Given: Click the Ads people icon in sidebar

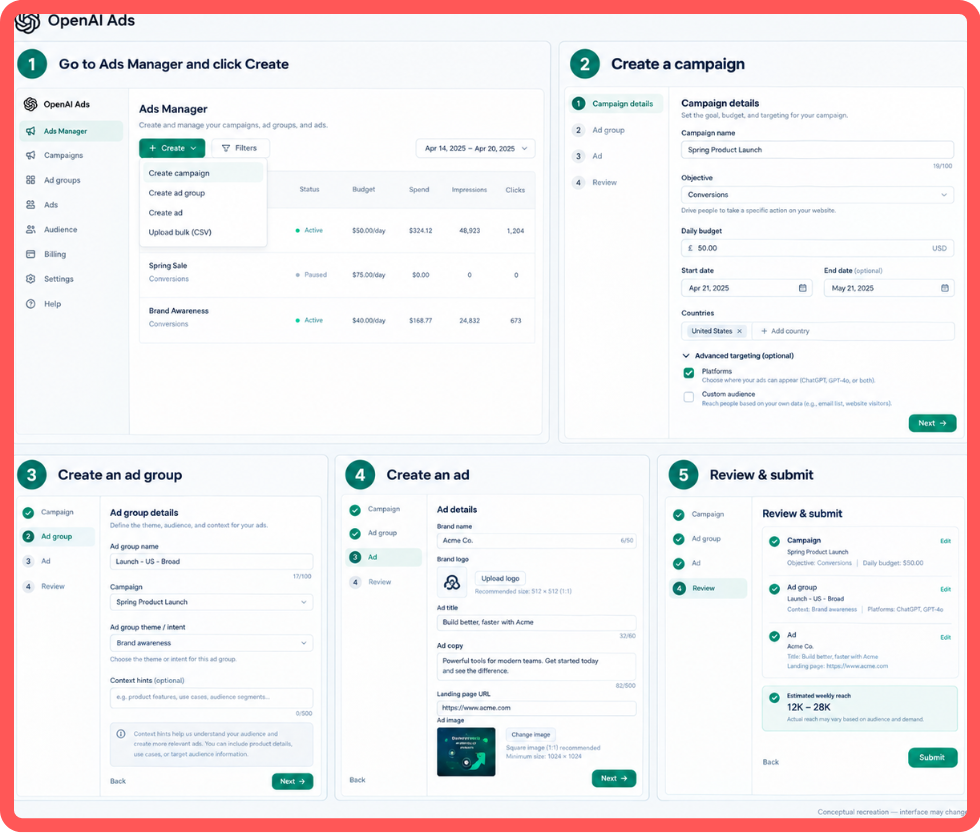Looking at the screenshot, I should [31, 204].
